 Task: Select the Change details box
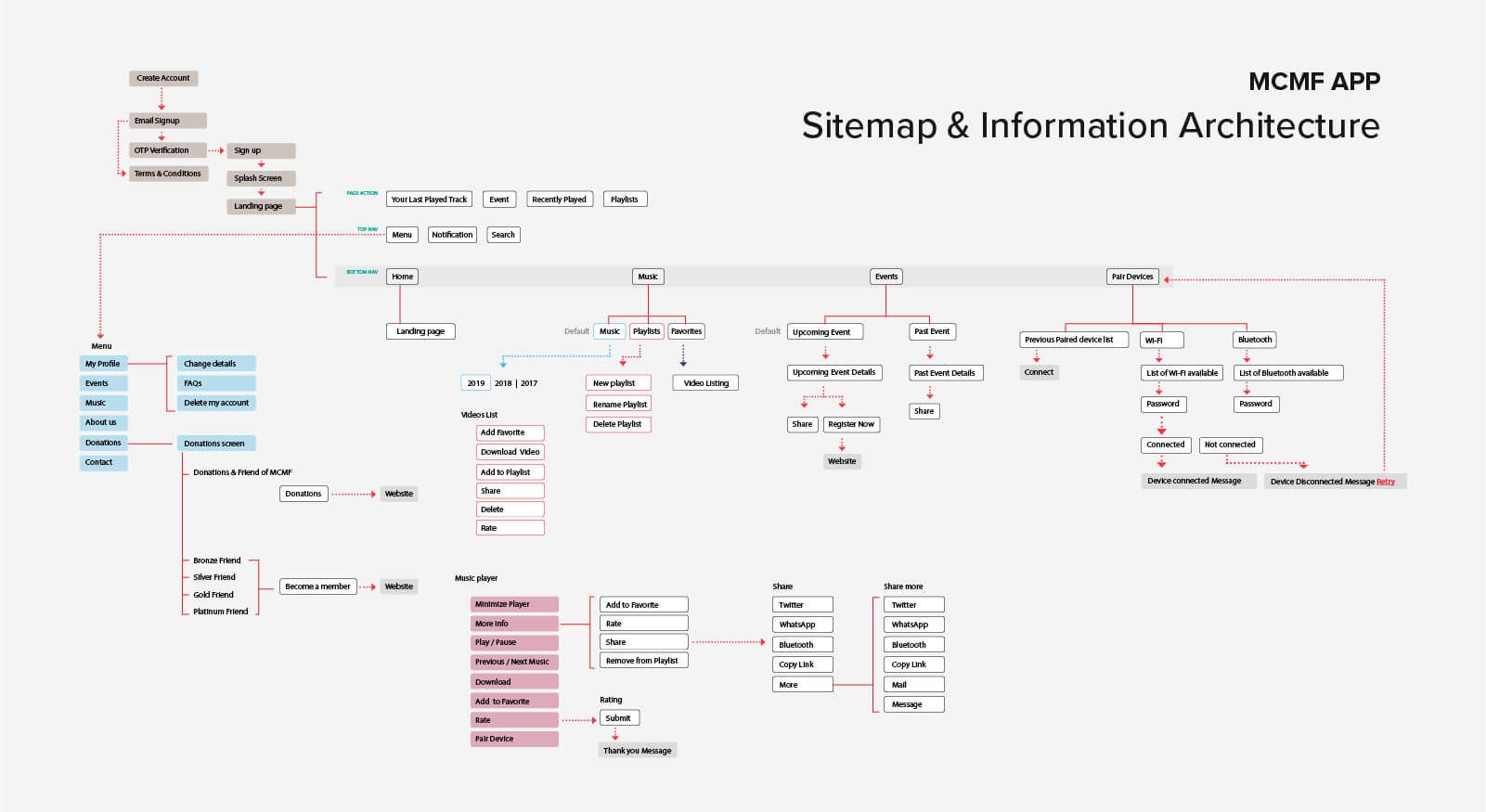[216, 364]
